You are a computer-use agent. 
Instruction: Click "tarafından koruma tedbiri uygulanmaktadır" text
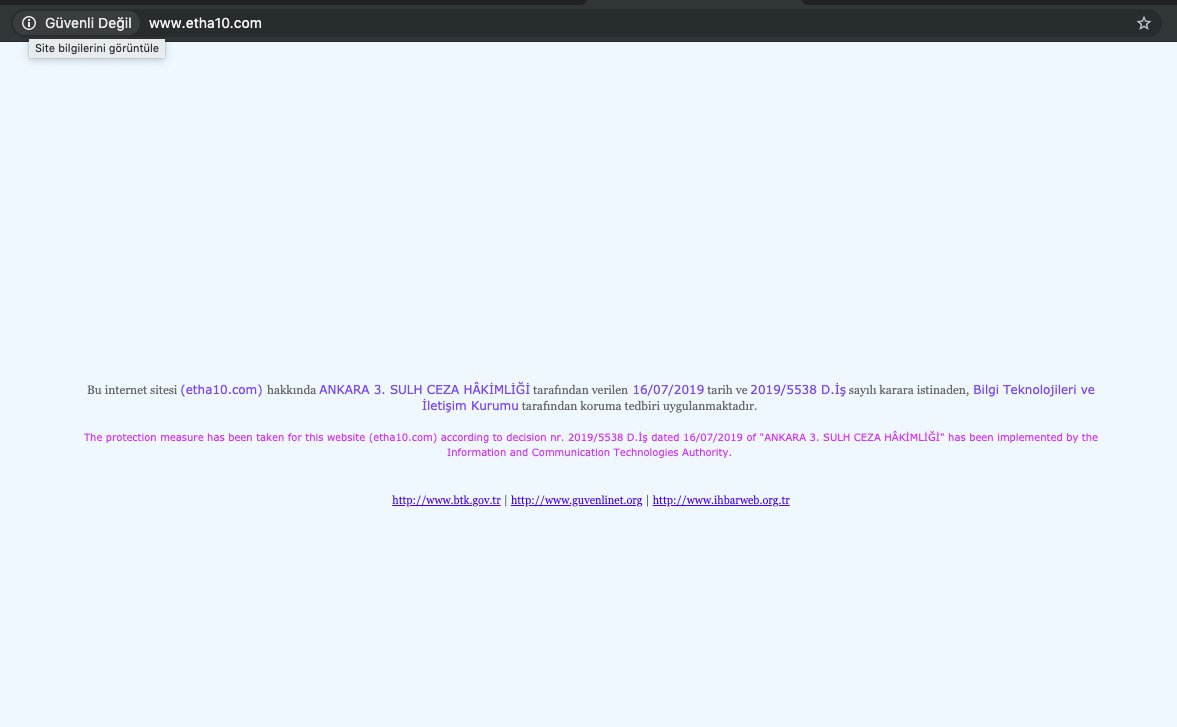[x=639, y=406]
